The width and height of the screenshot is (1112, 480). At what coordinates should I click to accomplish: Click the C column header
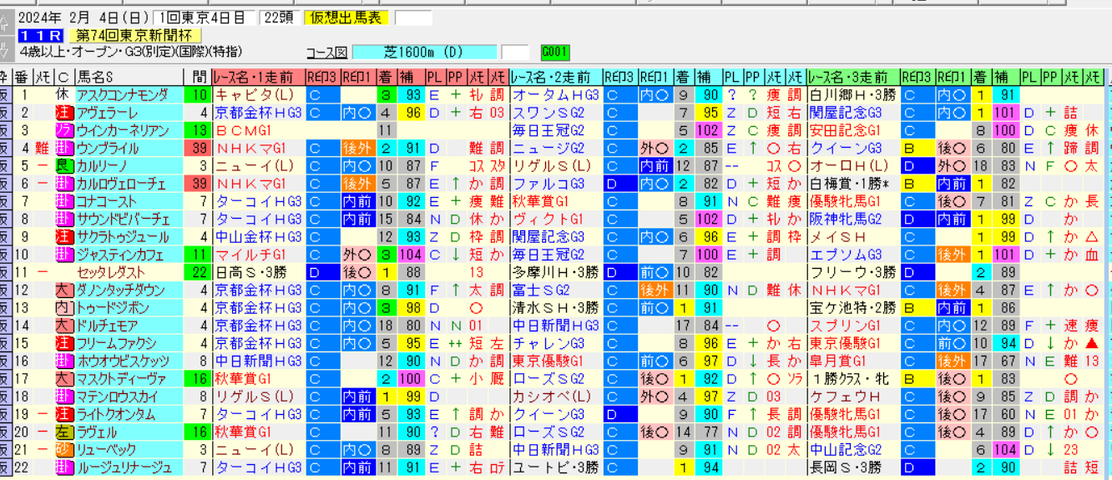[63, 77]
